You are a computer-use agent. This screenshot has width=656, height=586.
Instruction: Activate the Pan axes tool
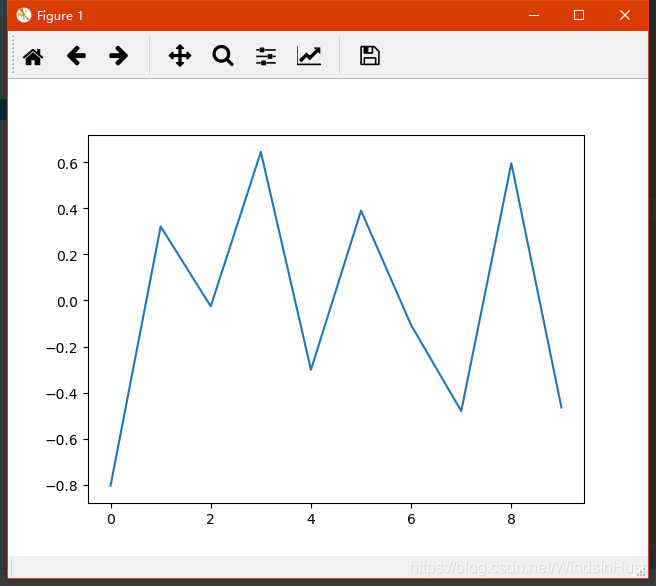[180, 56]
